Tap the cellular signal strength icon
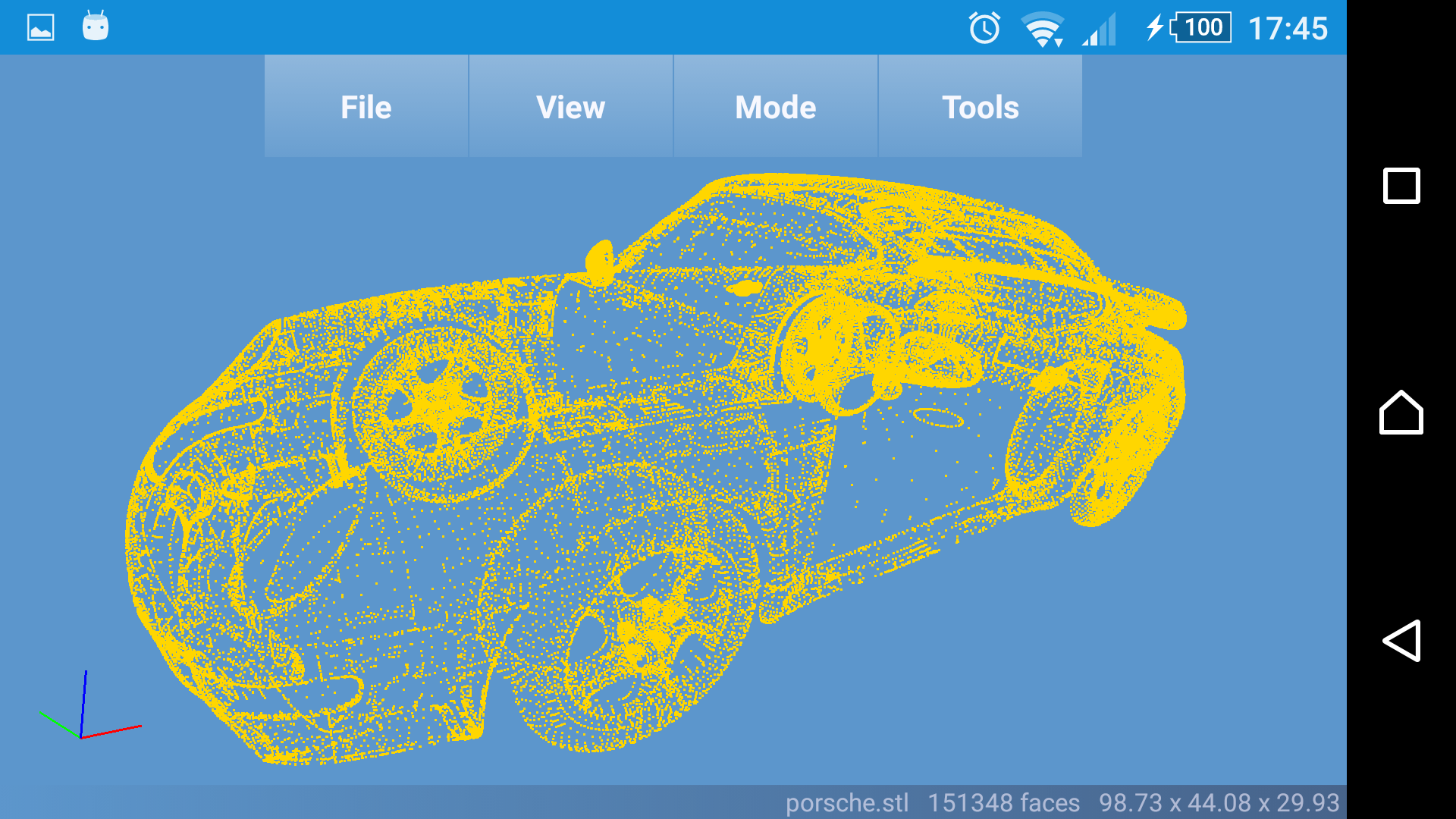The width and height of the screenshot is (1456, 819). (1100, 30)
